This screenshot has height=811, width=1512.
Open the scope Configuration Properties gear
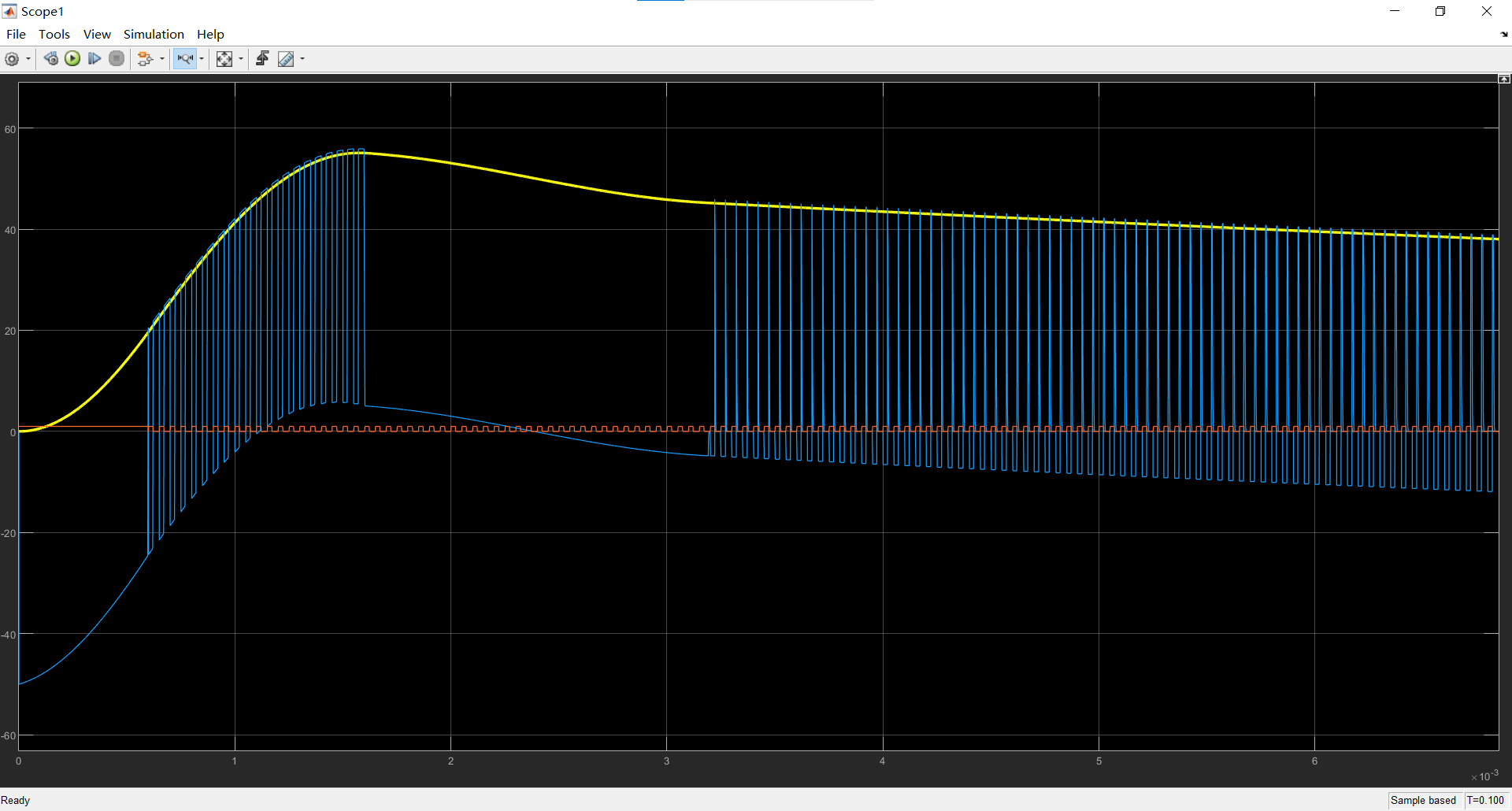pos(12,59)
